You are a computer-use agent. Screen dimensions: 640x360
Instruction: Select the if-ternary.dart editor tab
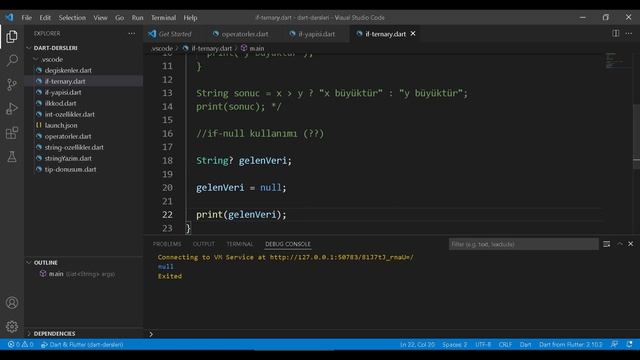(385, 34)
